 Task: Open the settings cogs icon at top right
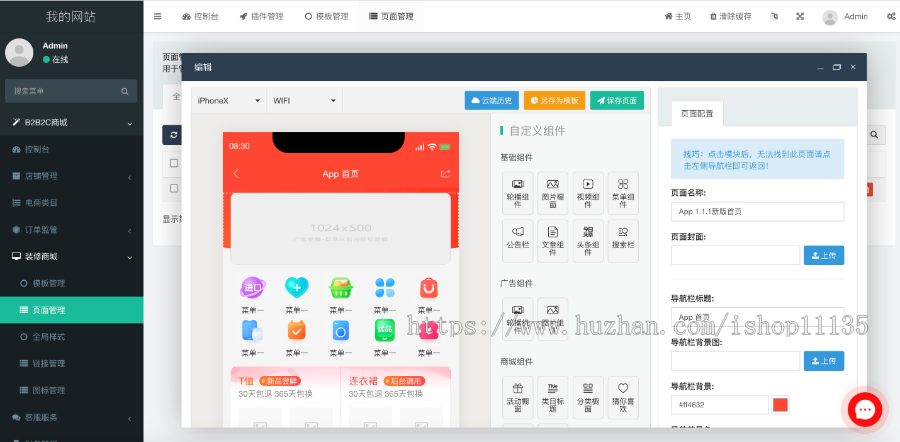pyautogui.click(x=891, y=17)
